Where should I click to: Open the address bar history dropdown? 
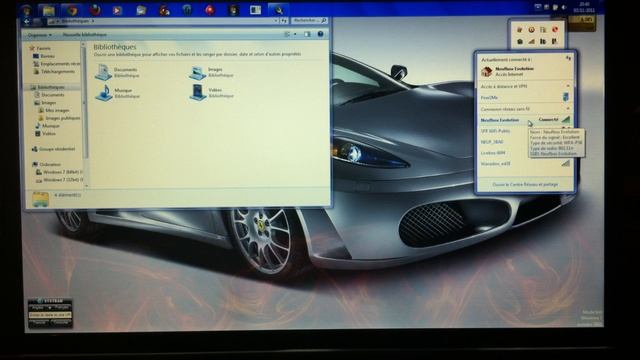point(276,20)
